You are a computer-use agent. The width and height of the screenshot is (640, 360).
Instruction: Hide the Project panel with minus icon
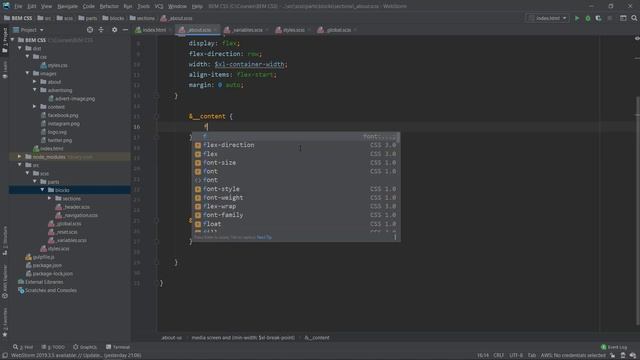[125, 30]
